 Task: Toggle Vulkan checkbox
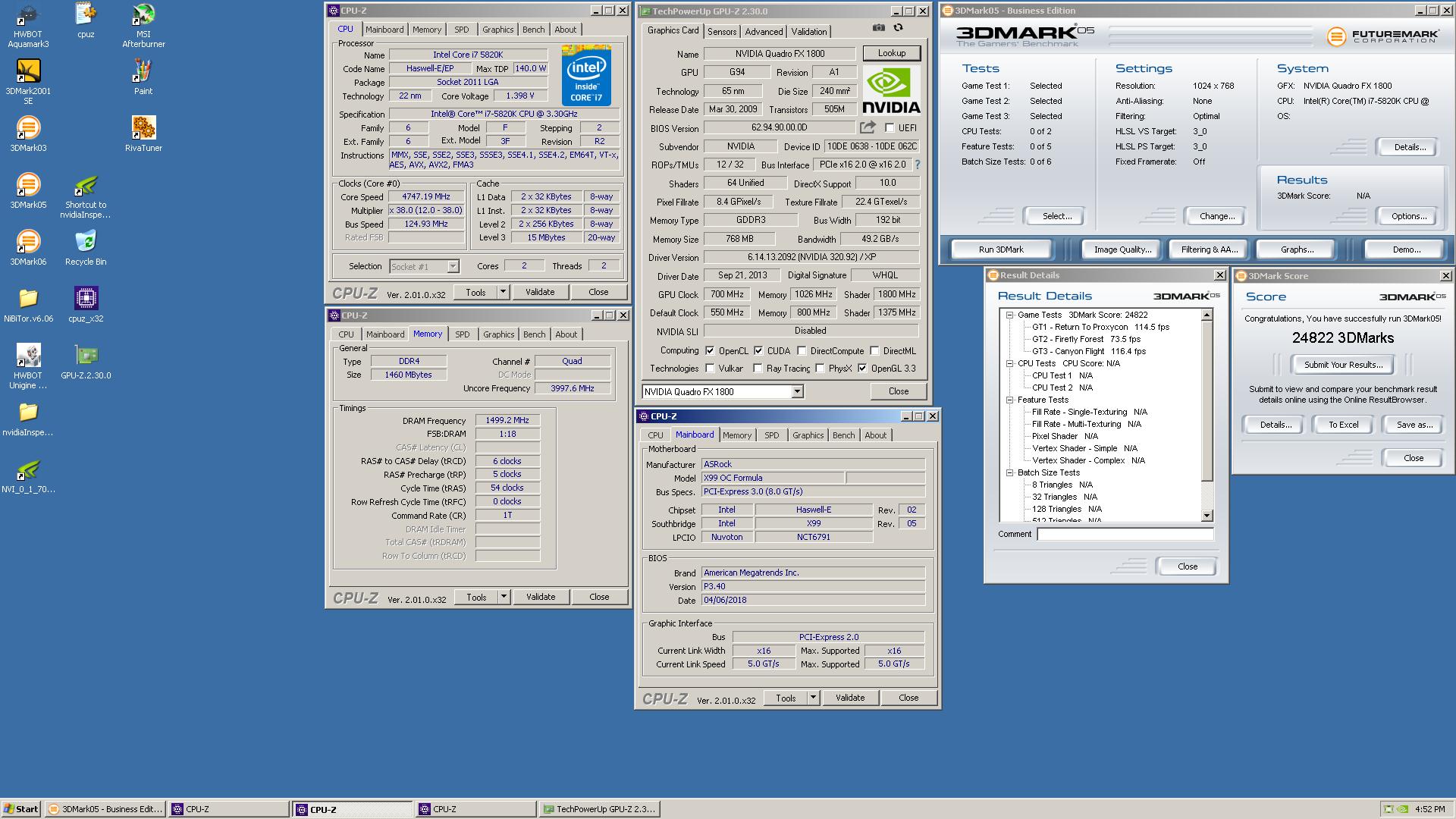point(710,369)
